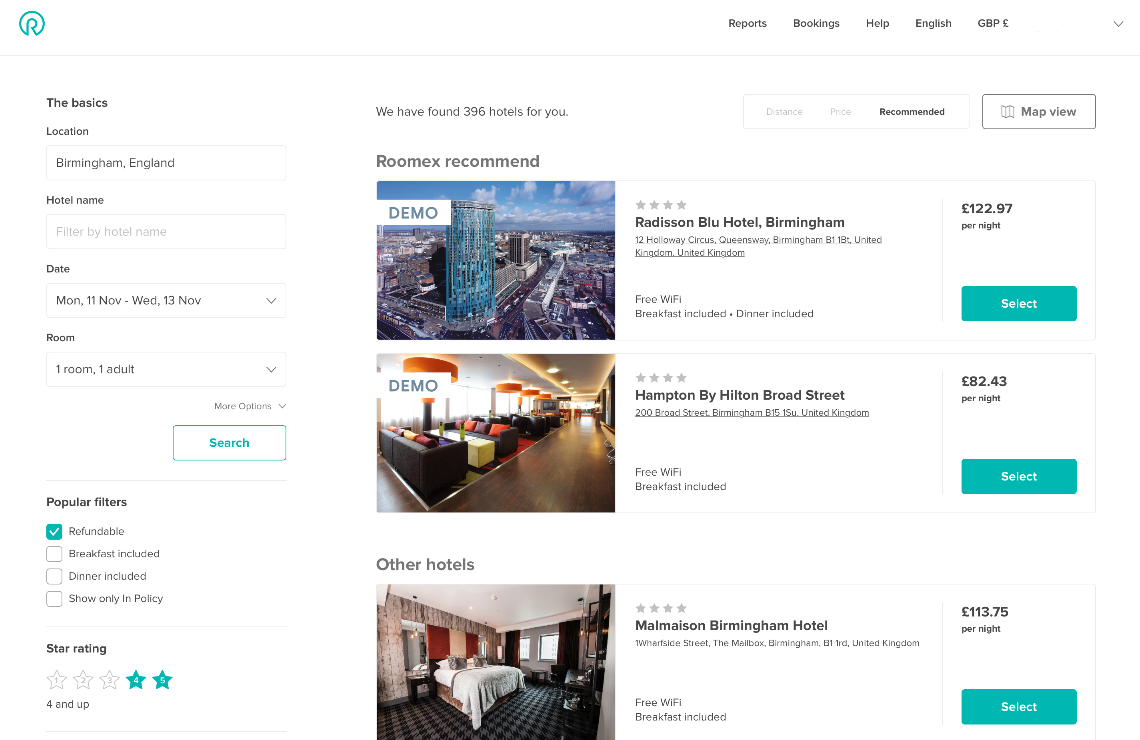Open Hampton By Hilton Broad Street title
Viewport: 1140px width, 740px height.
(x=739, y=395)
